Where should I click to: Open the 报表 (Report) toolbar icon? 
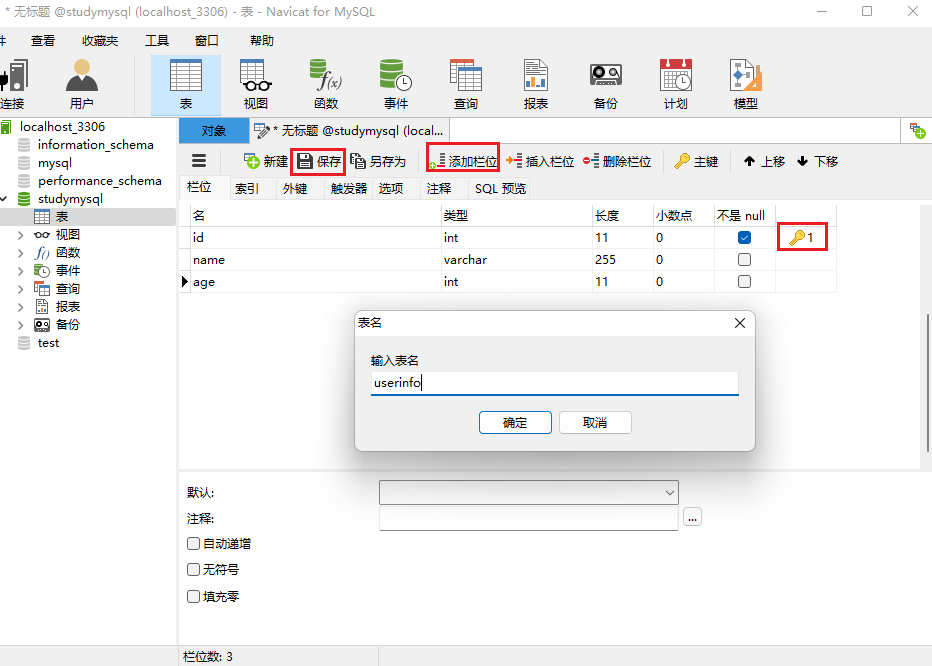[x=536, y=84]
